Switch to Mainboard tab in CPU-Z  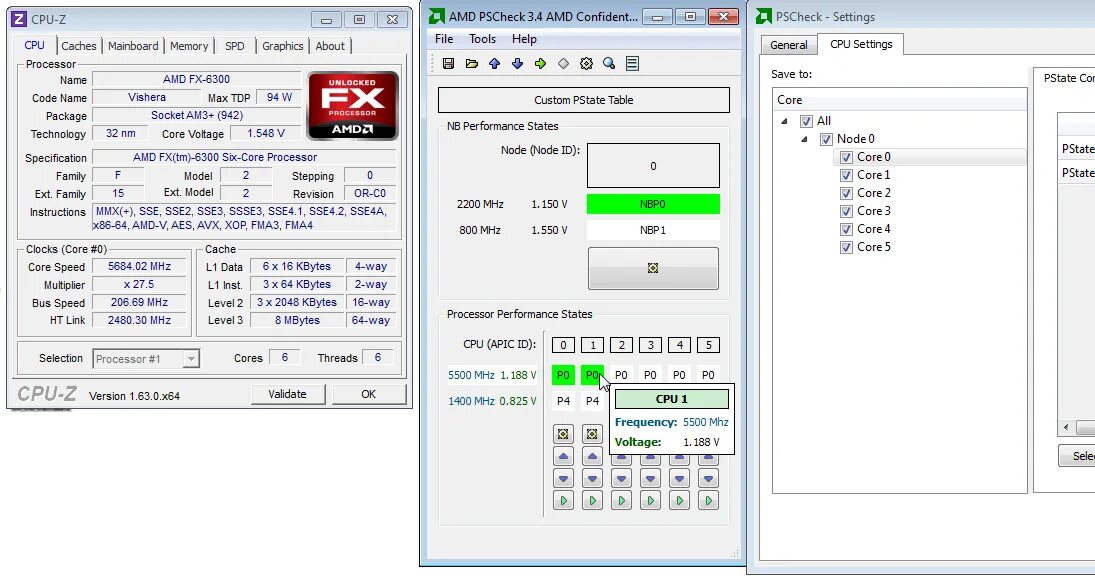[133, 46]
